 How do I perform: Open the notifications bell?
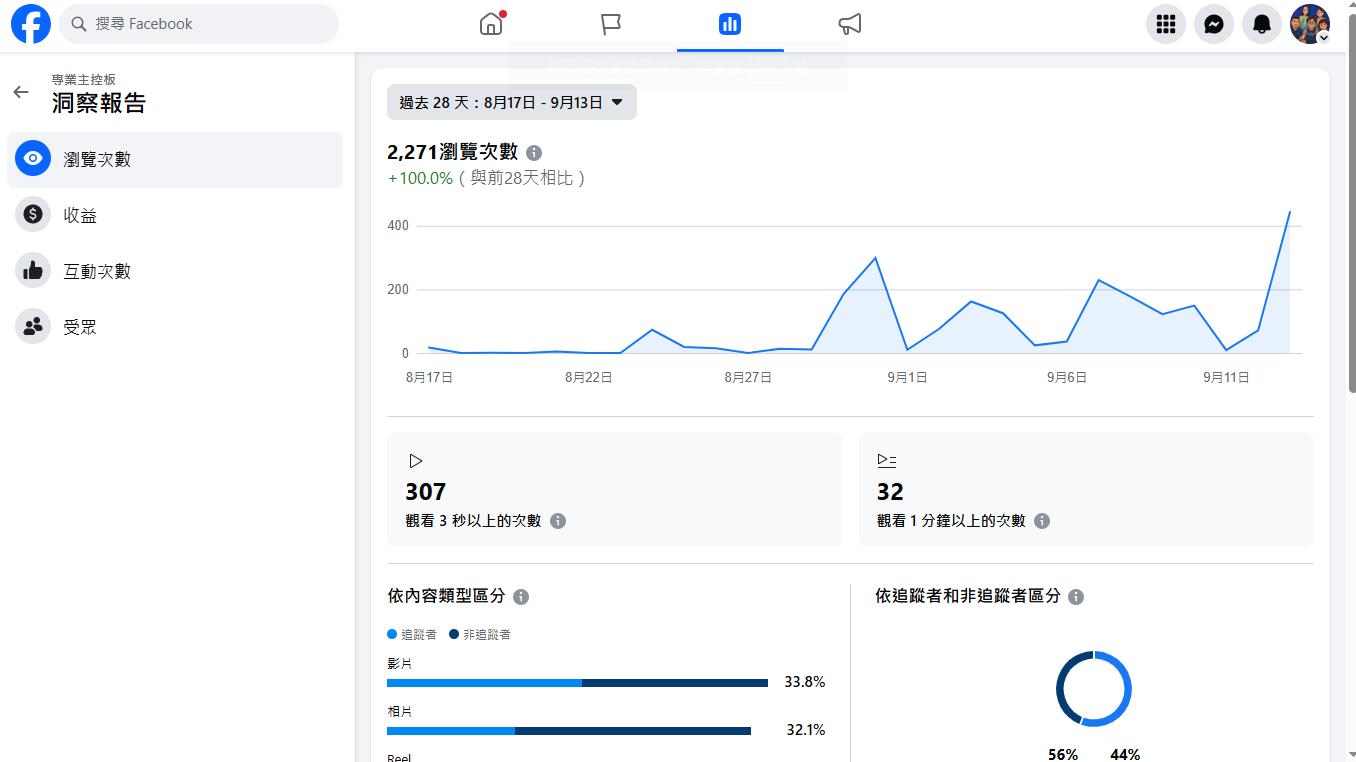(x=1261, y=24)
